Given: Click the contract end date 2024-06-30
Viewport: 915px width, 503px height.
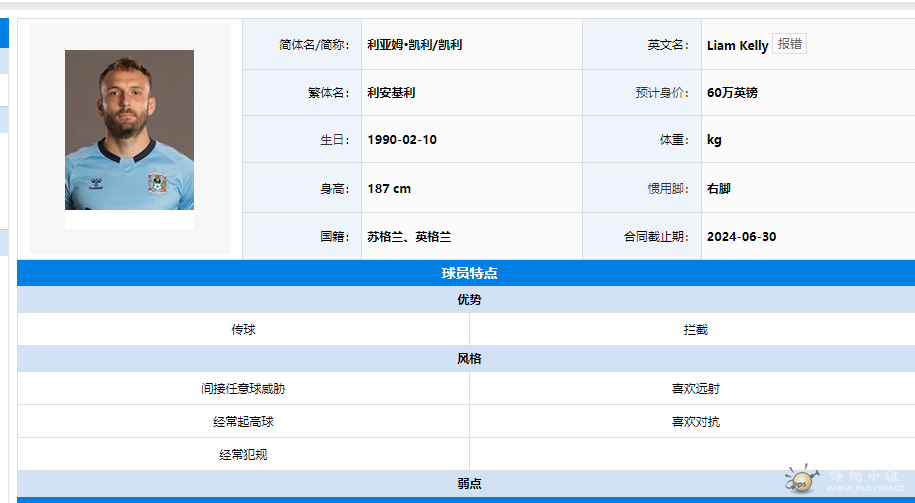Looking at the screenshot, I should [741, 237].
